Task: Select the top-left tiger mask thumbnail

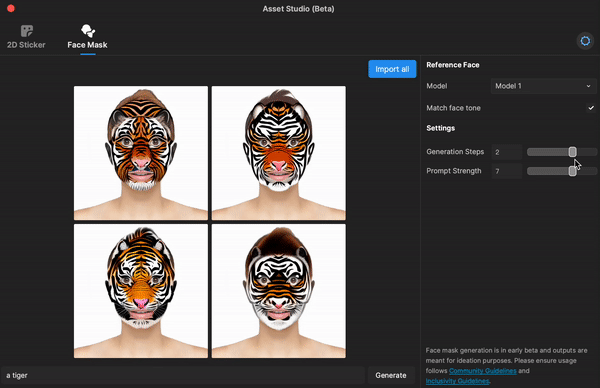Action: (x=141, y=153)
